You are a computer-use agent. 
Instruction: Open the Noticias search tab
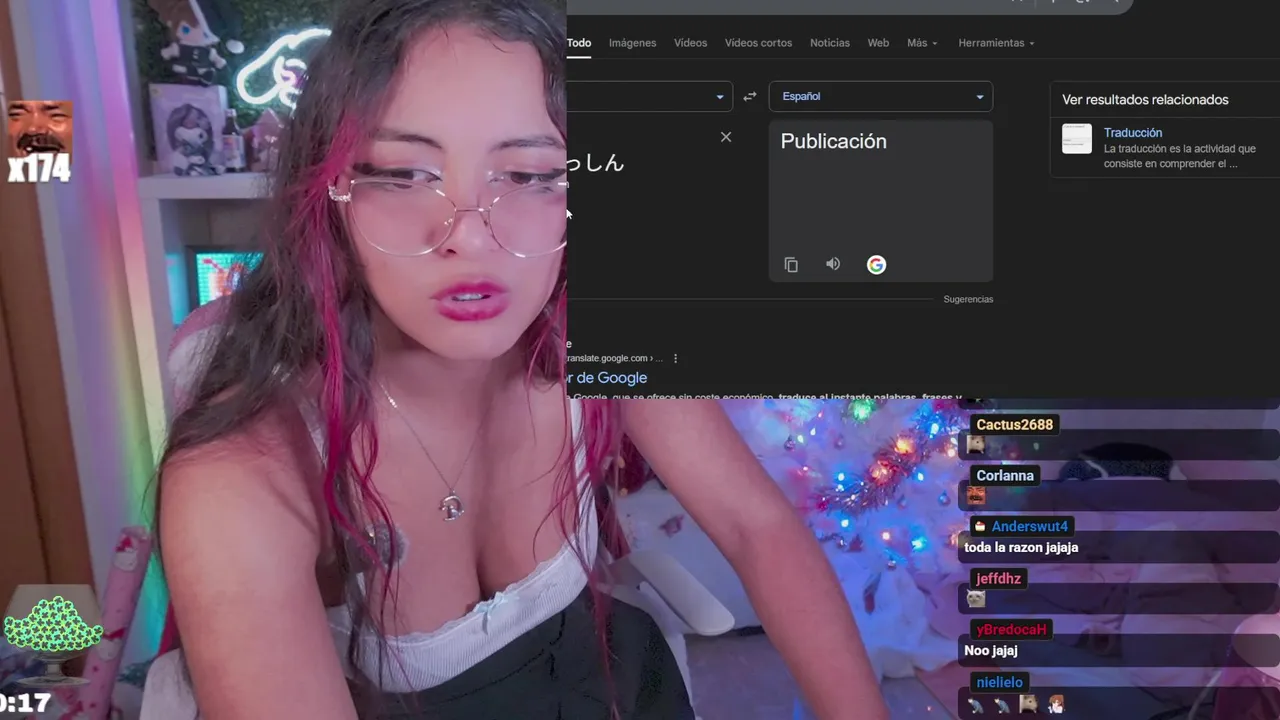point(830,43)
